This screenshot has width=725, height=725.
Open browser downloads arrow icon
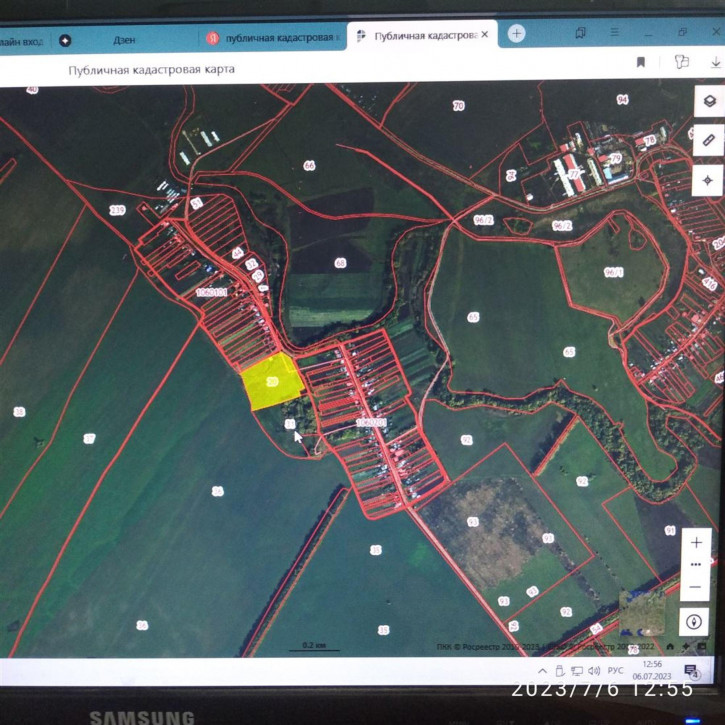pyautogui.click(x=716, y=62)
